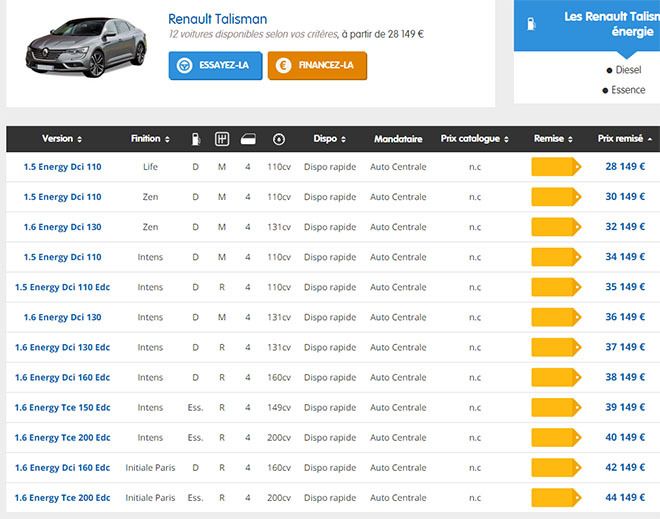Screen dimensions: 660x519
Task: Click the Renault Talisman car photo
Action: pos(86,47)
